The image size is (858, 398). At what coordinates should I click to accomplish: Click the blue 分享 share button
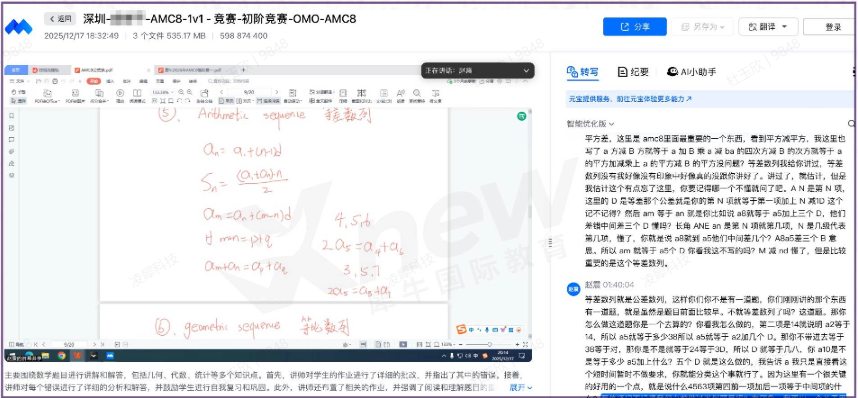(635, 27)
